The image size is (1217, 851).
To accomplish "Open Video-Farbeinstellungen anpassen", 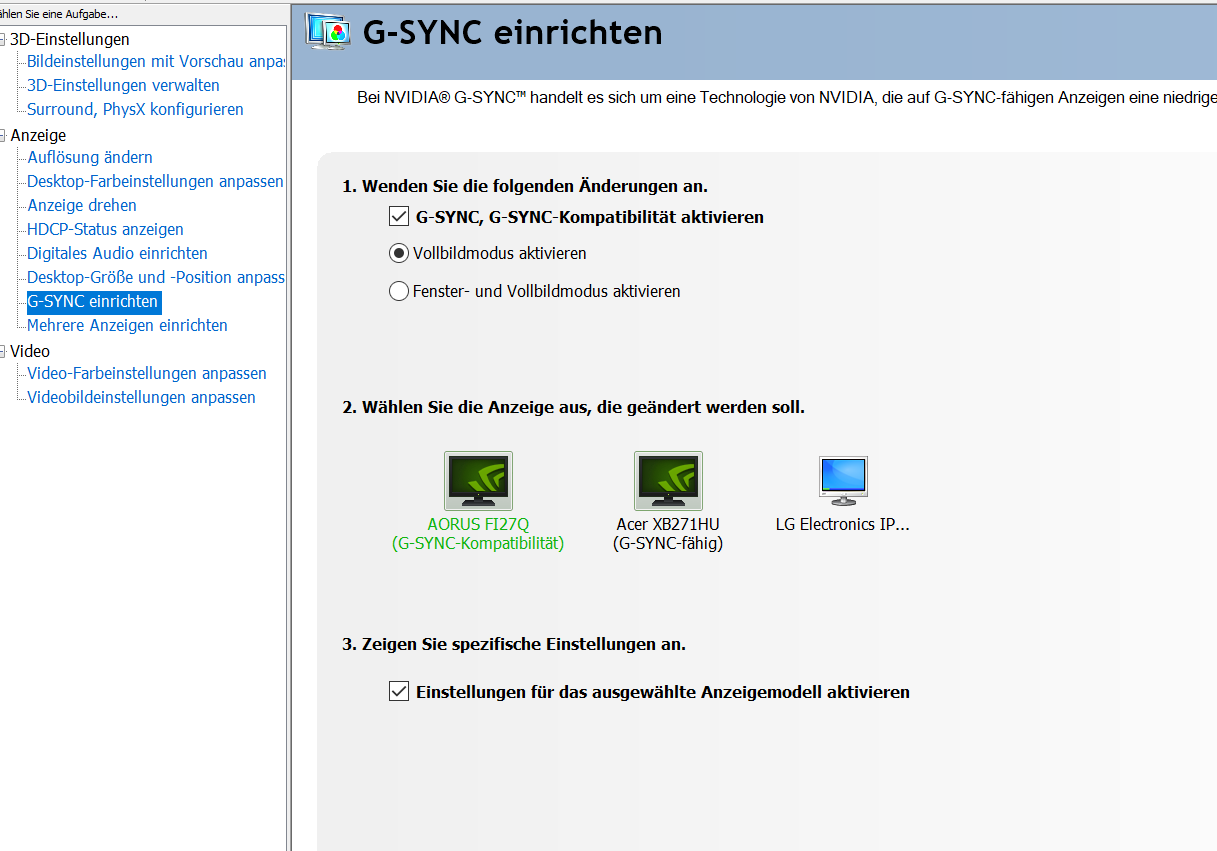I will coord(147,373).
